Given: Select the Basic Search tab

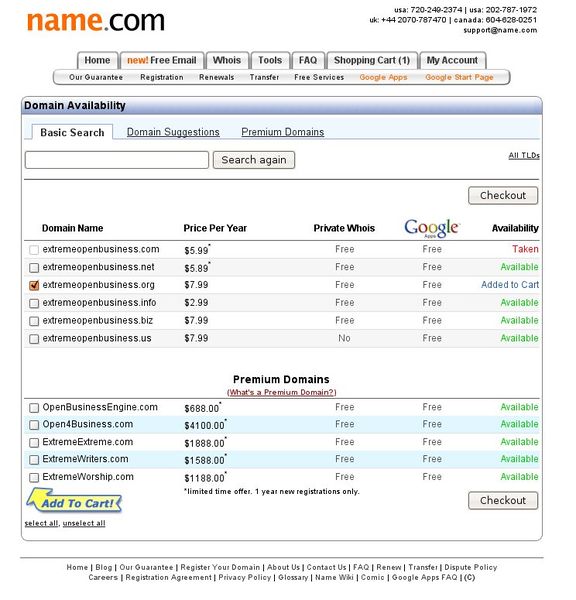Looking at the screenshot, I should [x=72, y=132].
